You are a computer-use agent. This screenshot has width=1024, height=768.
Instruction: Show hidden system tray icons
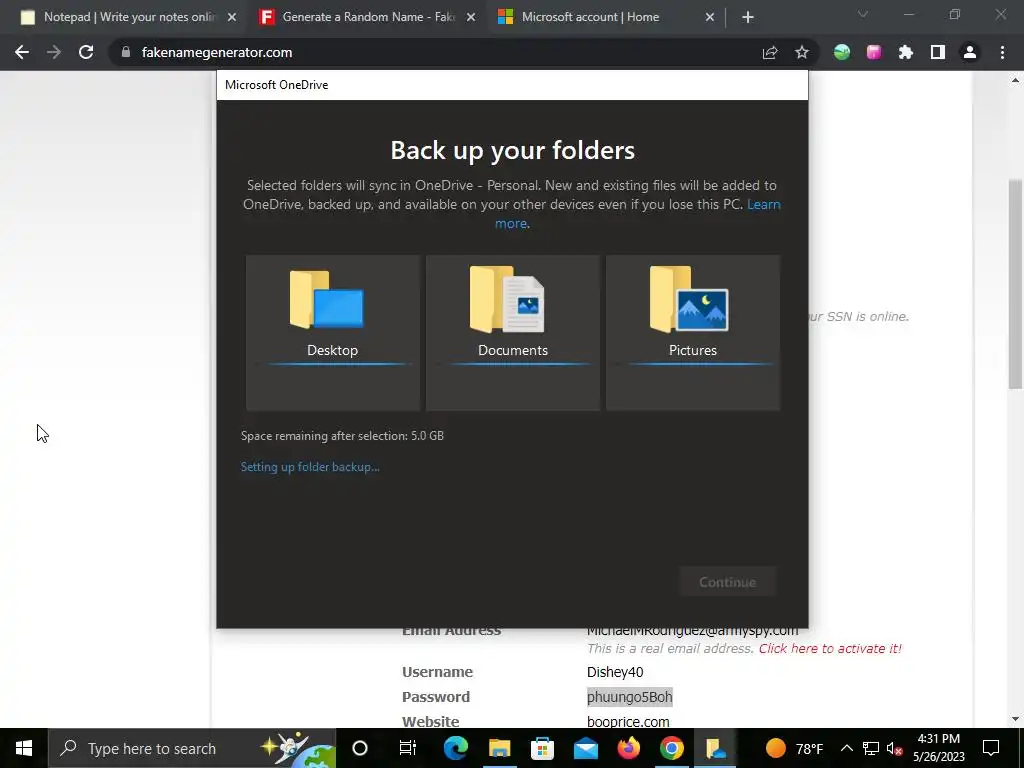point(846,748)
